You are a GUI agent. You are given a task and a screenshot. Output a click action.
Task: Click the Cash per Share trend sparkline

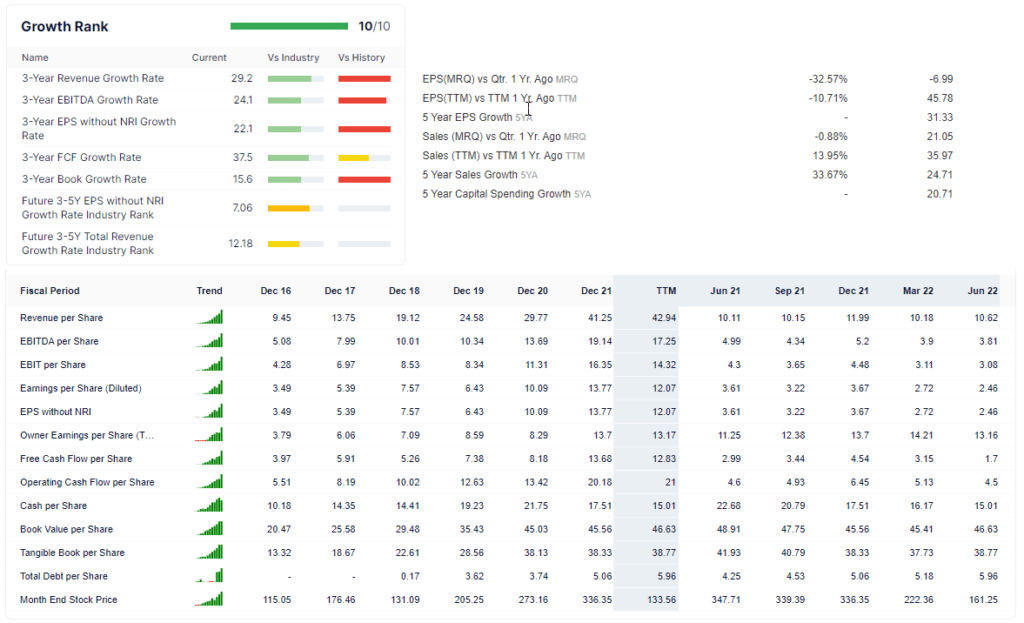click(x=209, y=505)
